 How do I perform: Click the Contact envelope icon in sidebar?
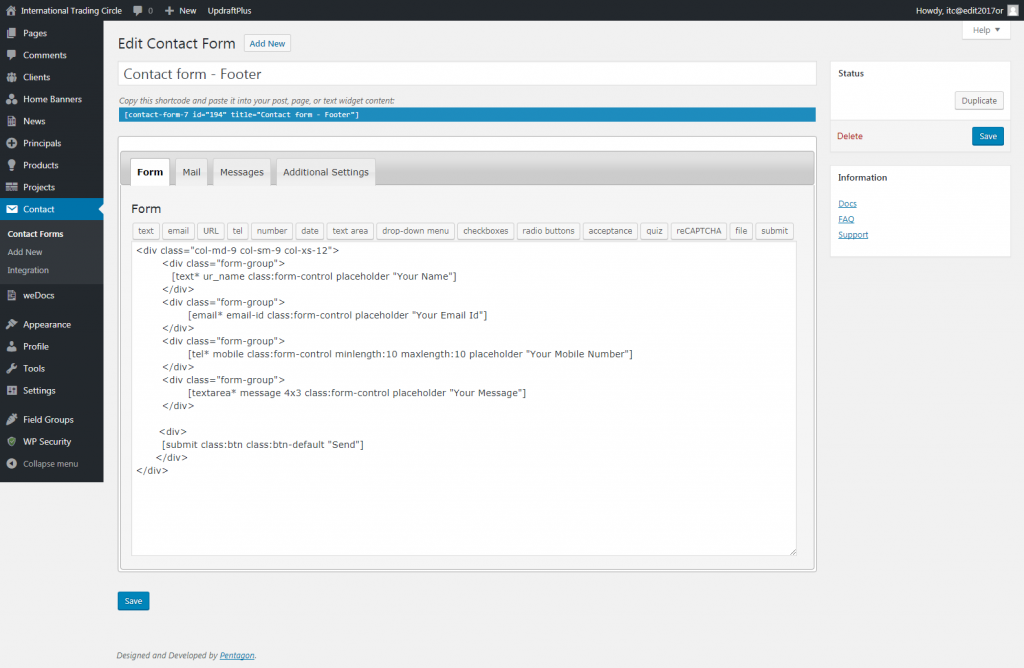[12, 209]
